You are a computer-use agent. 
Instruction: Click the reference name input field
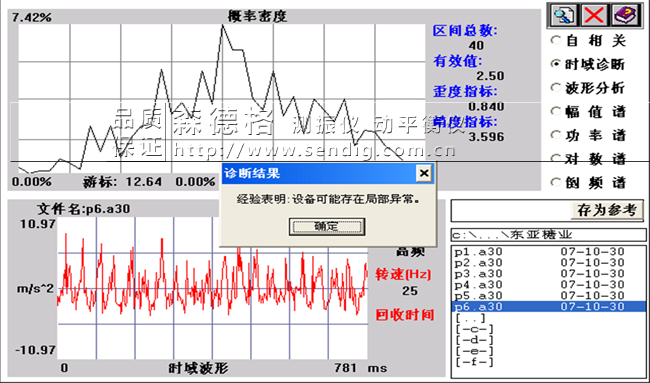[x=511, y=211]
